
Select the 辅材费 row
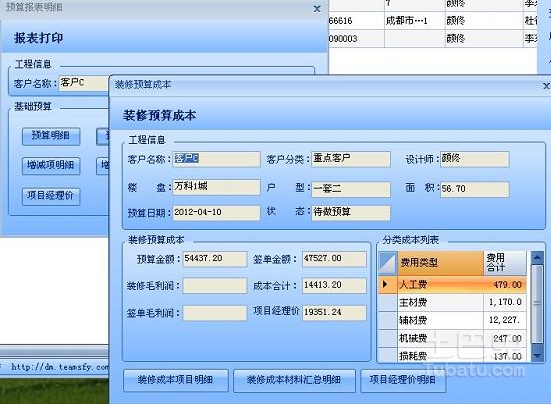(x=452, y=320)
